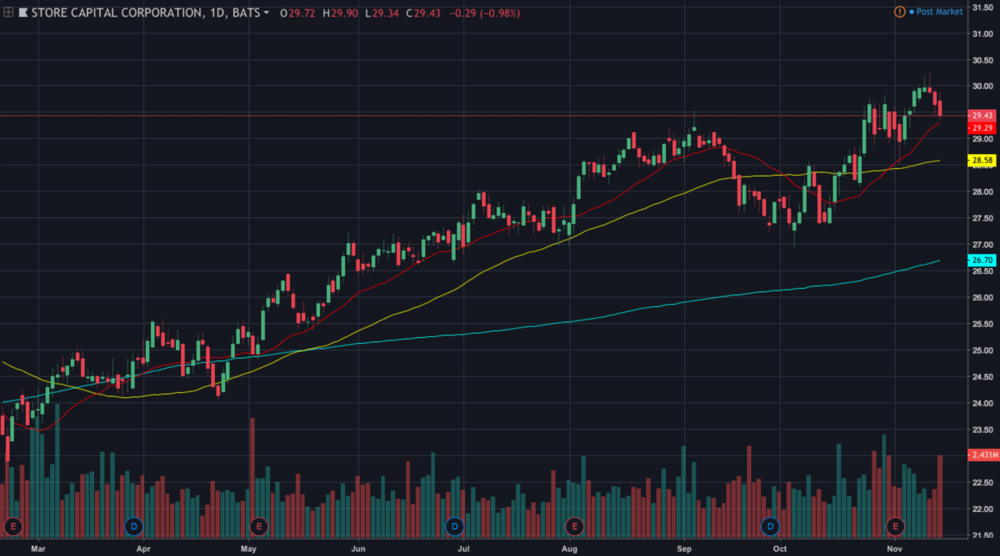
Task: Click the flag icon beside the symbol name
Action: tap(22, 11)
